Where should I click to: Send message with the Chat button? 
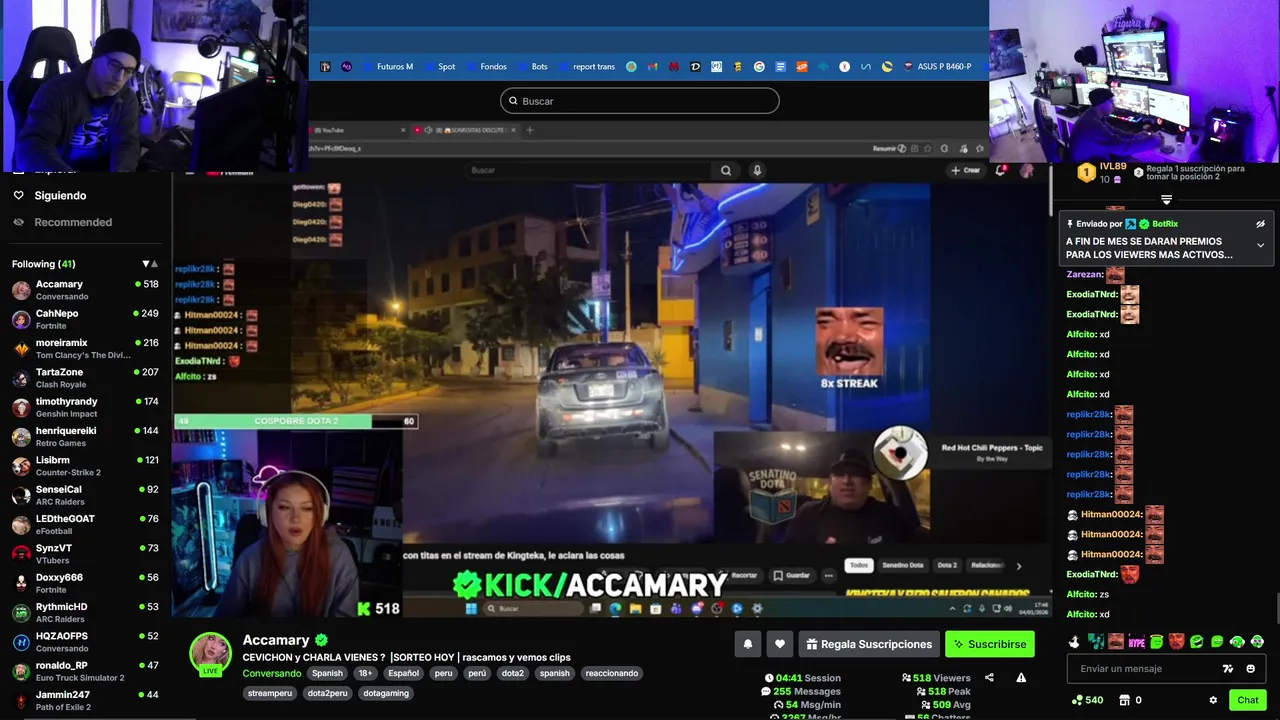pos(1247,700)
